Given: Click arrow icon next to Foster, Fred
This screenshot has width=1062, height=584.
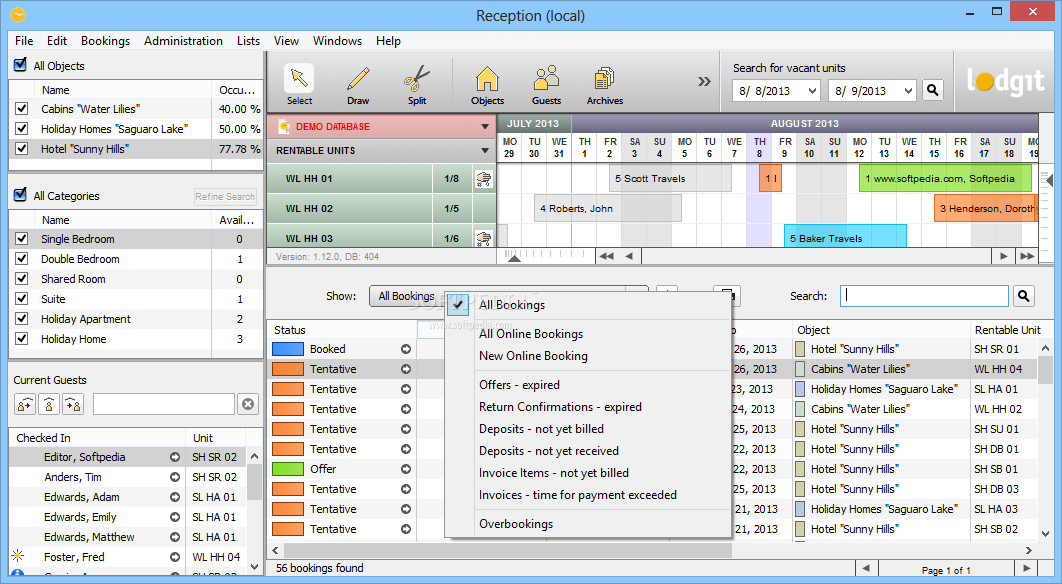Looking at the screenshot, I should click(175, 557).
